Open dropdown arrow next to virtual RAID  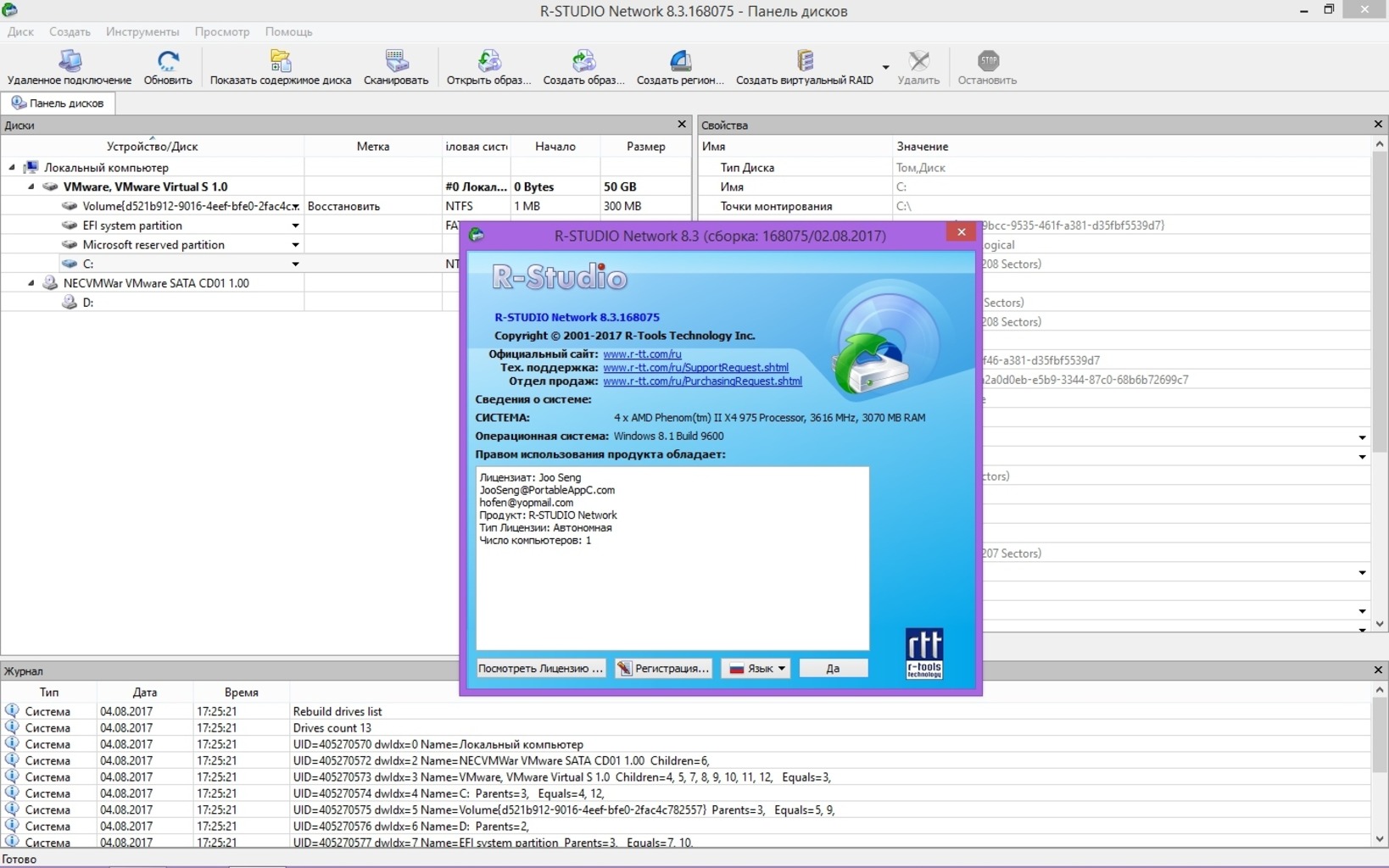click(x=885, y=67)
